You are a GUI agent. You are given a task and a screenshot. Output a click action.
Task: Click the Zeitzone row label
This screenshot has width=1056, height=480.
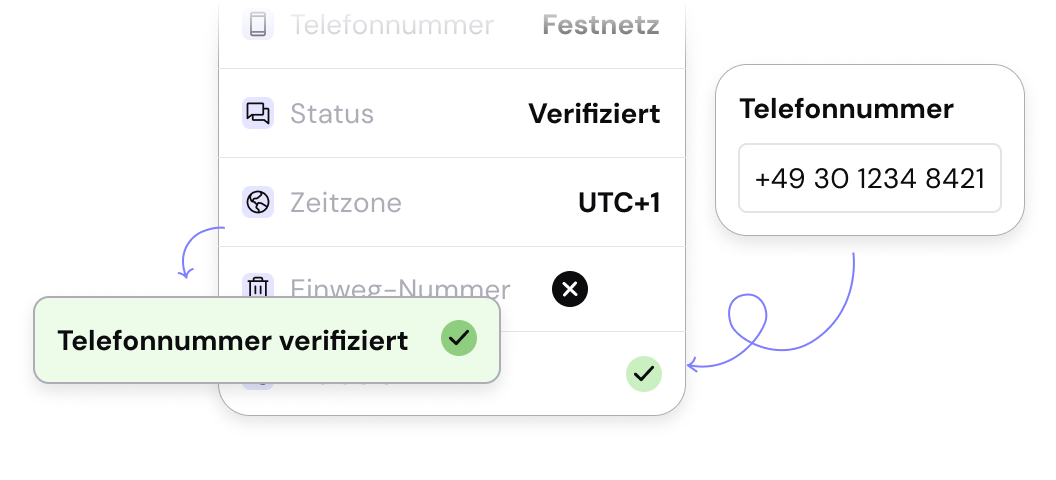click(346, 203)
